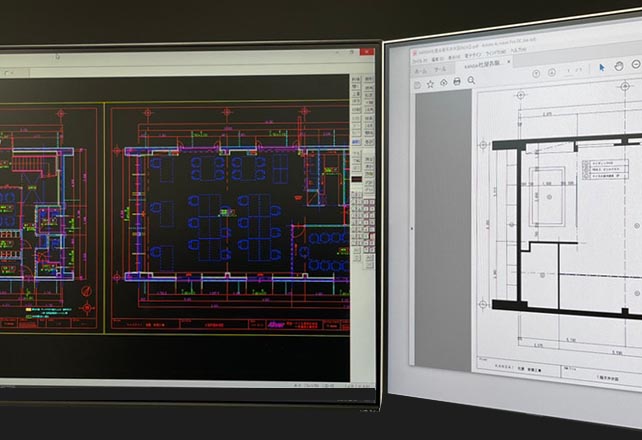Click the zoom out minus button

637,65
